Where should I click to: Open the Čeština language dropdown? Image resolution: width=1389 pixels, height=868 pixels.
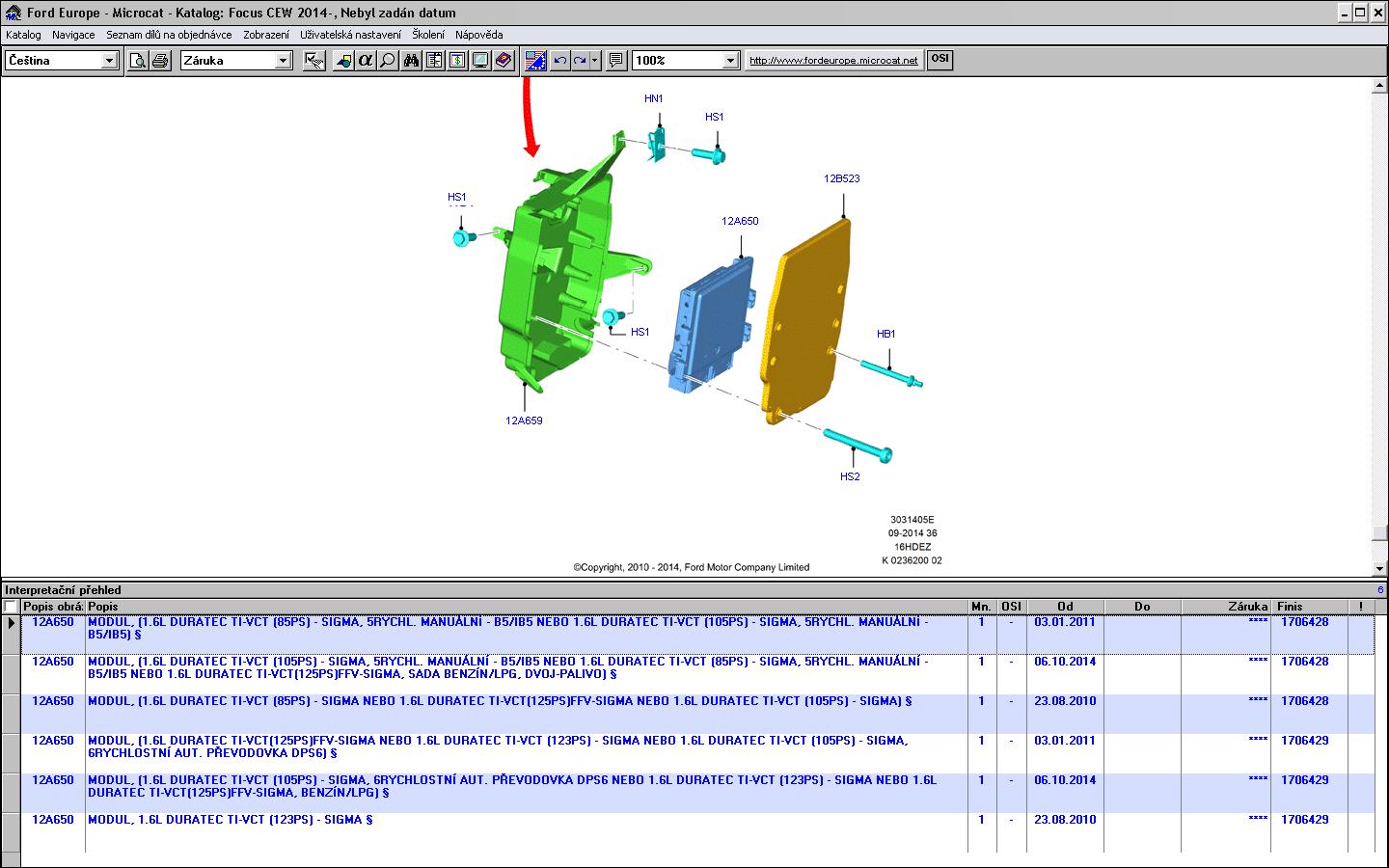pyautogui.click(x=109, y=61)
